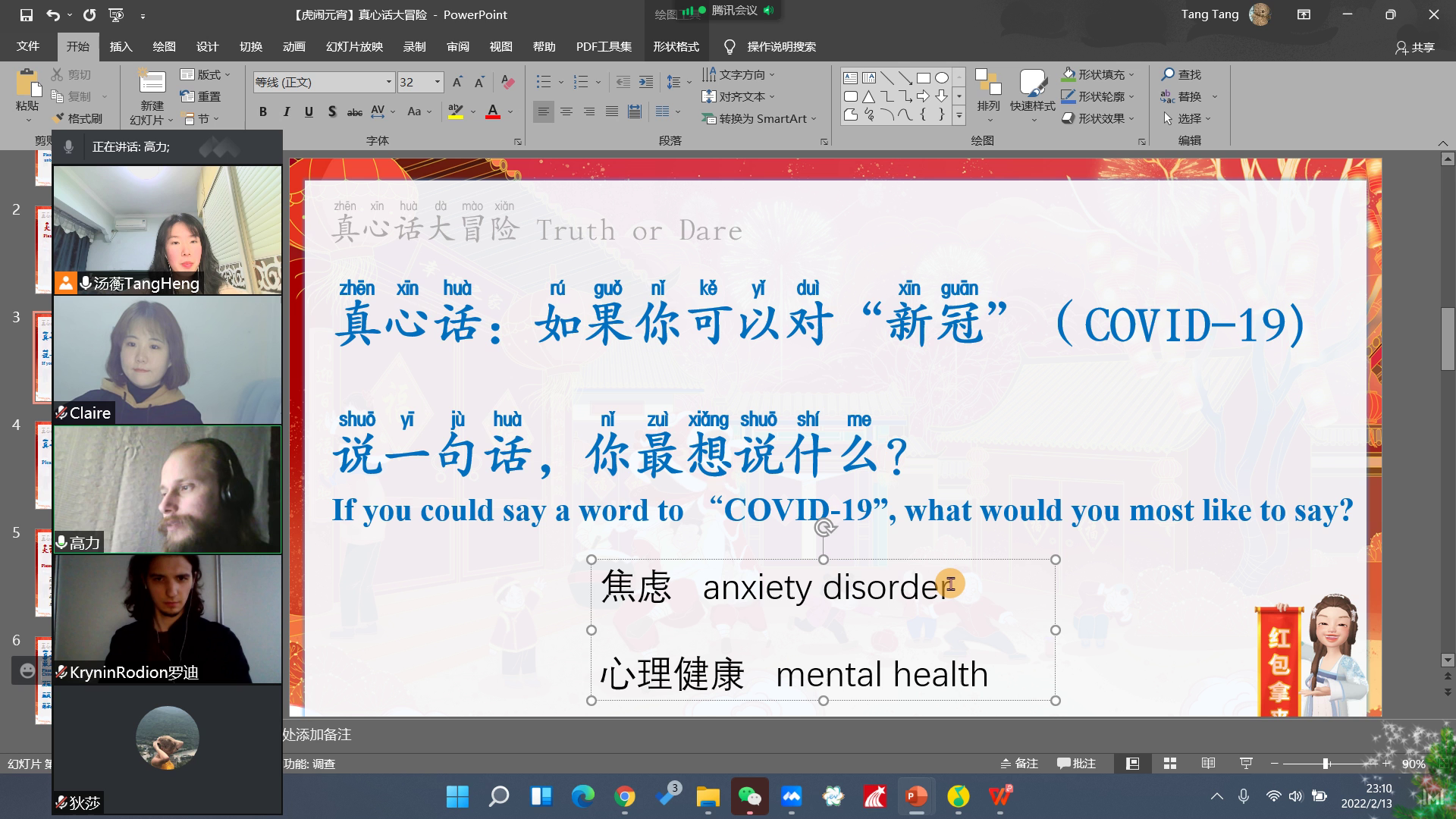Switch to 动画 Animations tab
Viewport: 1456px width, 819px height.
coord(293,47)
